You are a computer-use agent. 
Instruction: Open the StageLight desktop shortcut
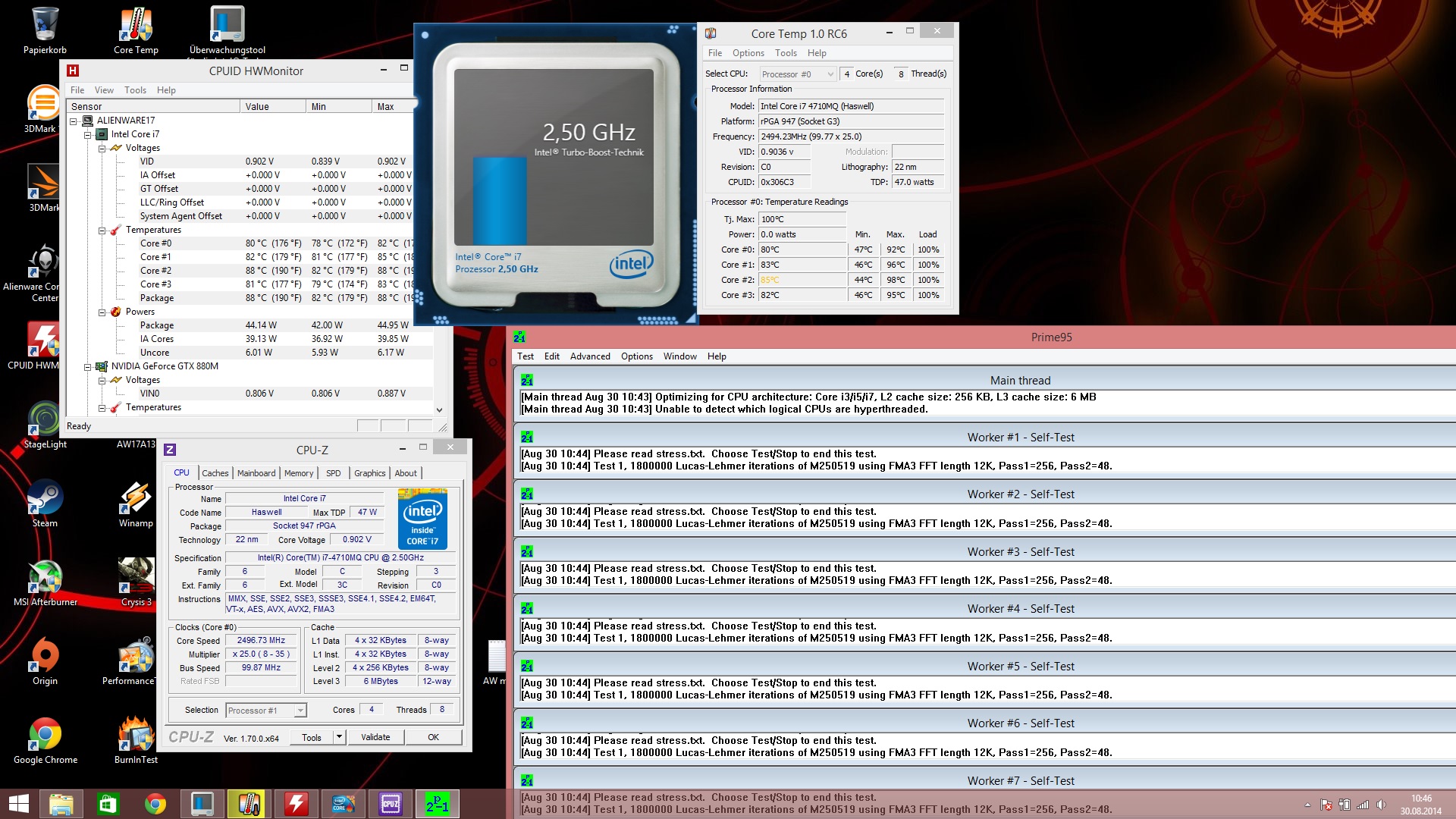click(x=45, y=425)
